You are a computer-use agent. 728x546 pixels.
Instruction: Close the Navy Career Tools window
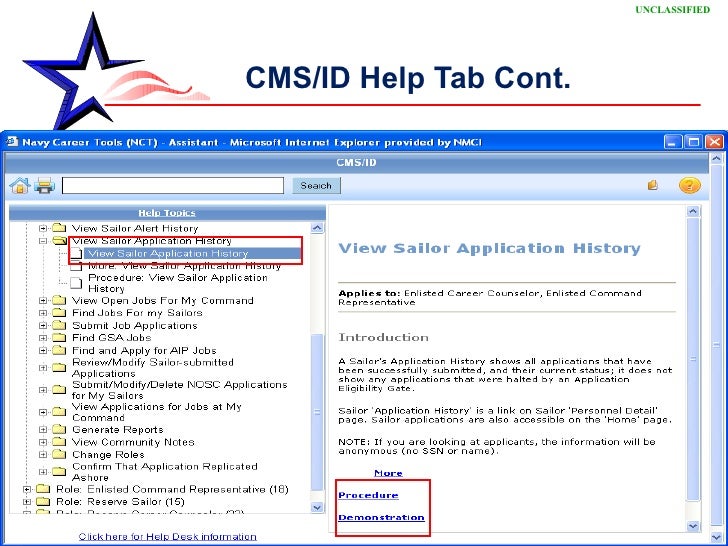pos(715,142)
